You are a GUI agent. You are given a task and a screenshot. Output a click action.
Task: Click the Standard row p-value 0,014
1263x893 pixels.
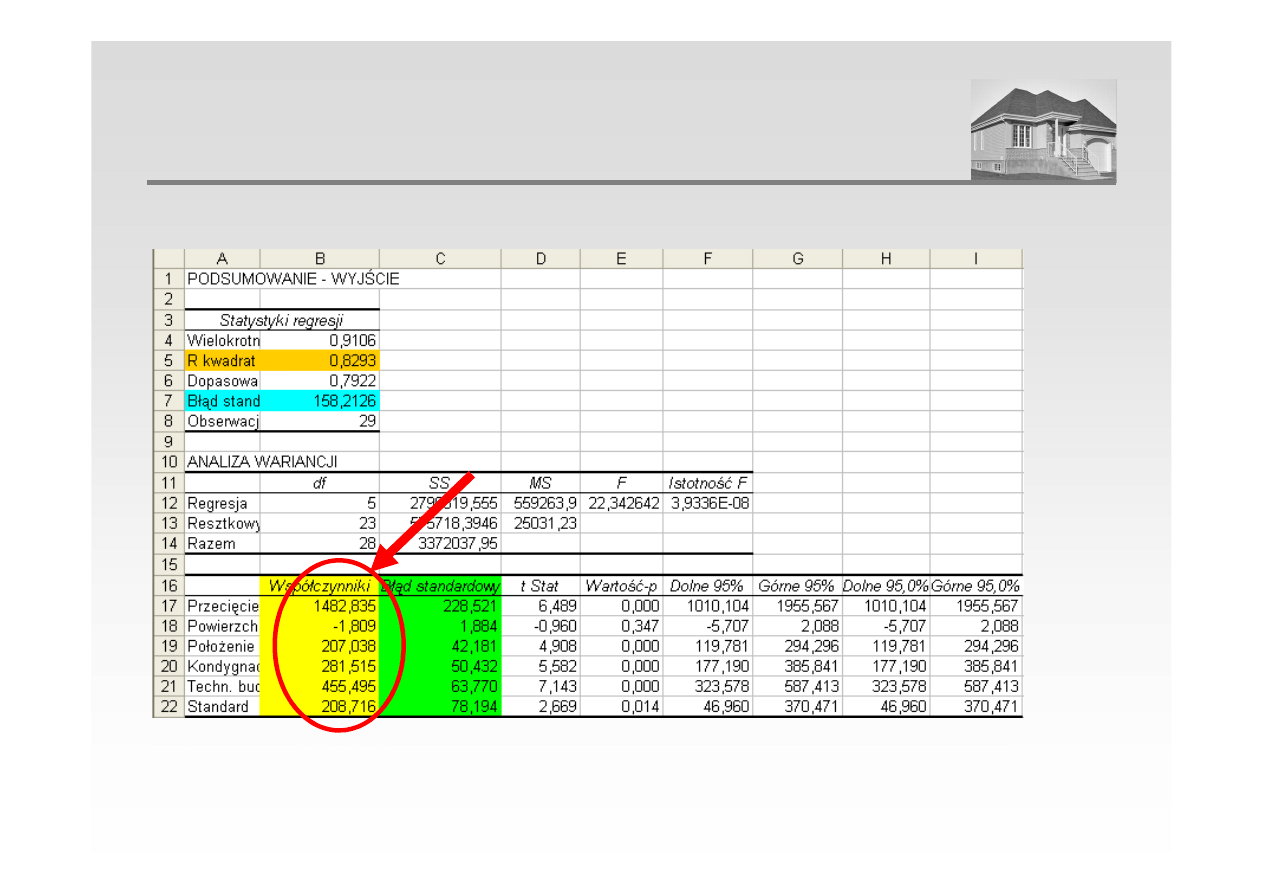click(621, 707)
